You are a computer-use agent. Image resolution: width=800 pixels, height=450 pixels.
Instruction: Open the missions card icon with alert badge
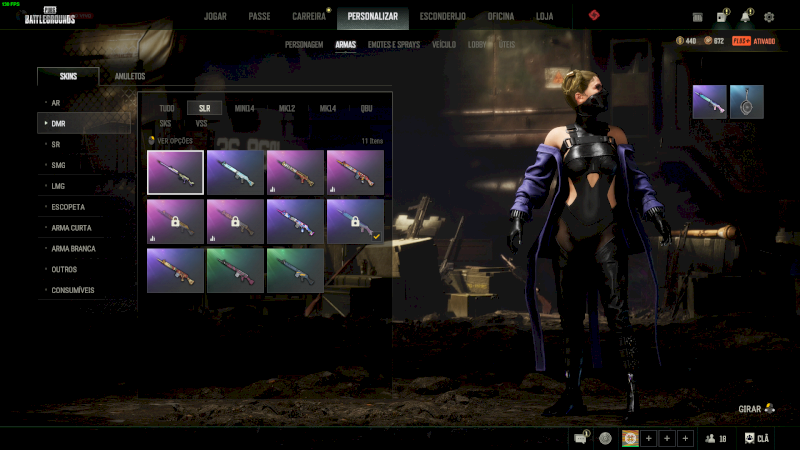[x=722, y=16]
